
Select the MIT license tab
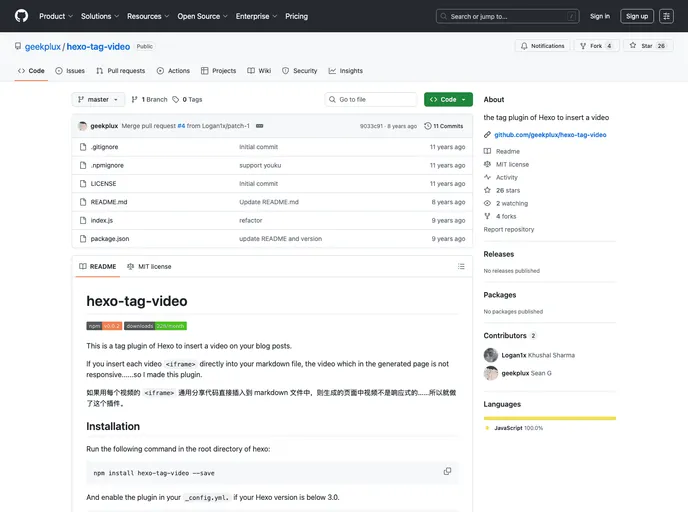[x=149, y=266]
